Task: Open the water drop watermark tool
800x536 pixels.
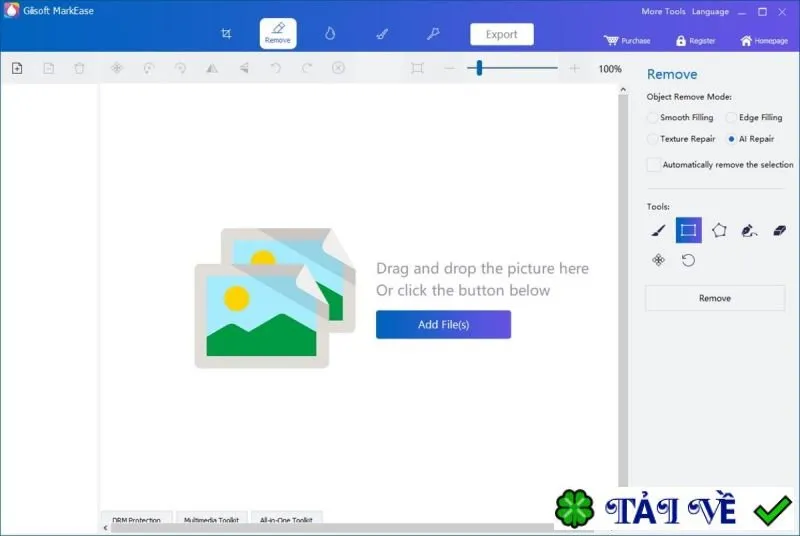Action: coord(330,34)
